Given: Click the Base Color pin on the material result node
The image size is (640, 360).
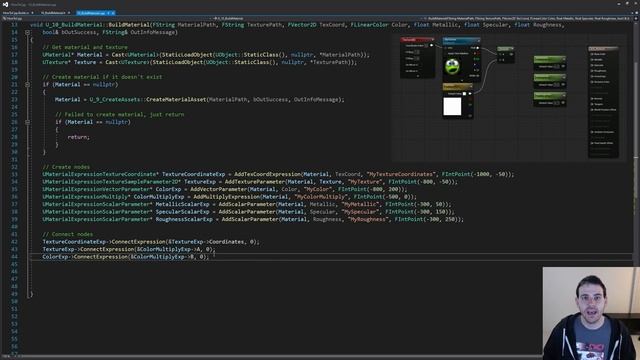Looking at the screenshot, I should pos(592,54).
